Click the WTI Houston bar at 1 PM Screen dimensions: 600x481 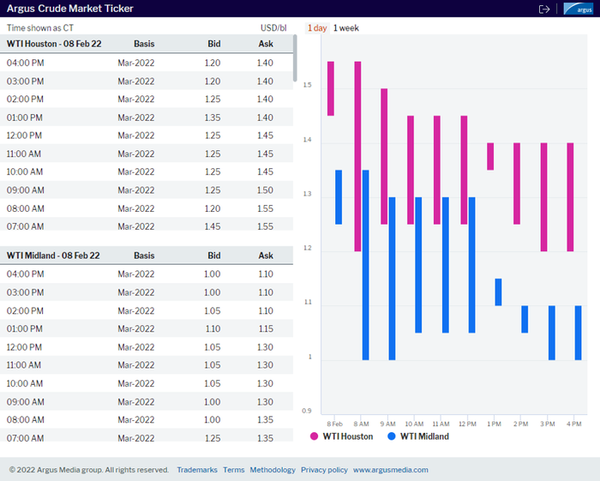pyautogui.click(x=490, y=156)
